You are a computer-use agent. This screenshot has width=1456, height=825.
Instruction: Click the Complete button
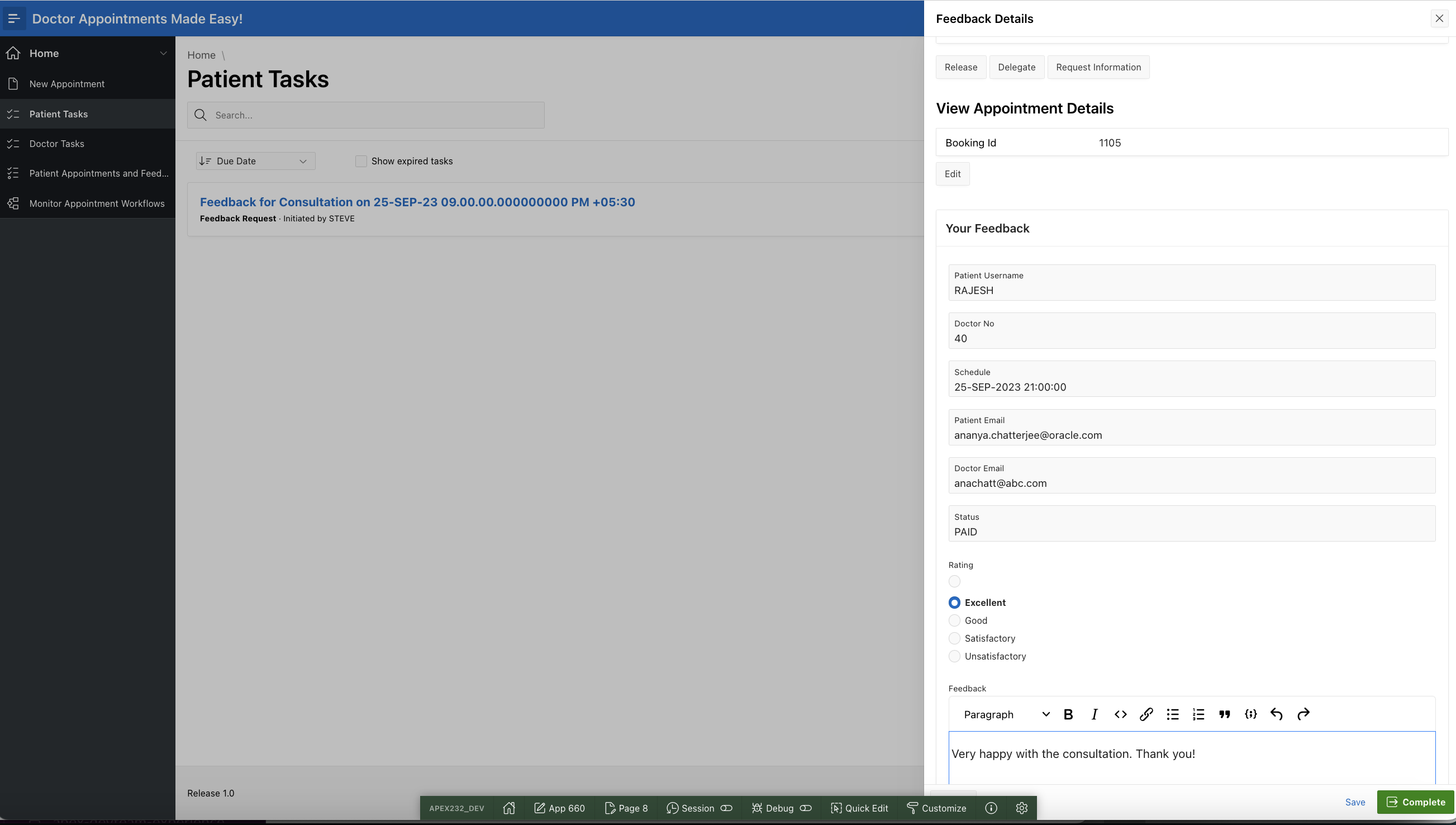pyautogui.click(x=1415, y=802)
